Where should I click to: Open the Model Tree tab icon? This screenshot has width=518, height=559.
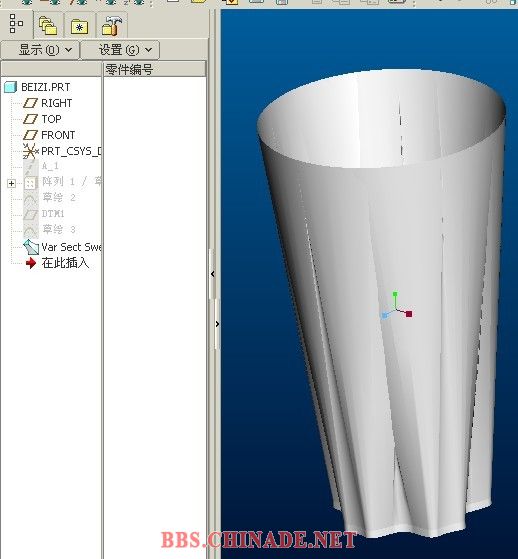click(x=16, y=24)
